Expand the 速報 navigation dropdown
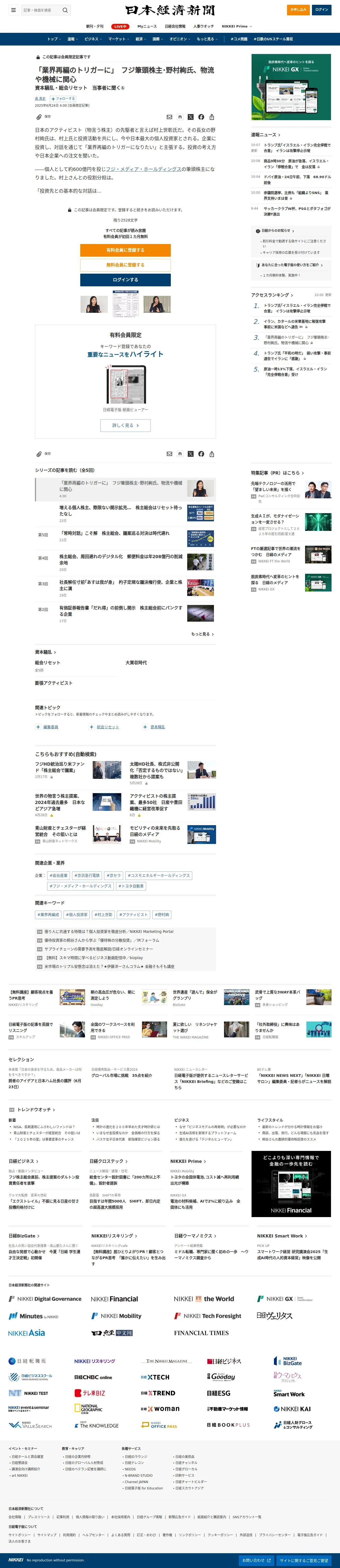The image size is (340, 1568). point(73,39)
